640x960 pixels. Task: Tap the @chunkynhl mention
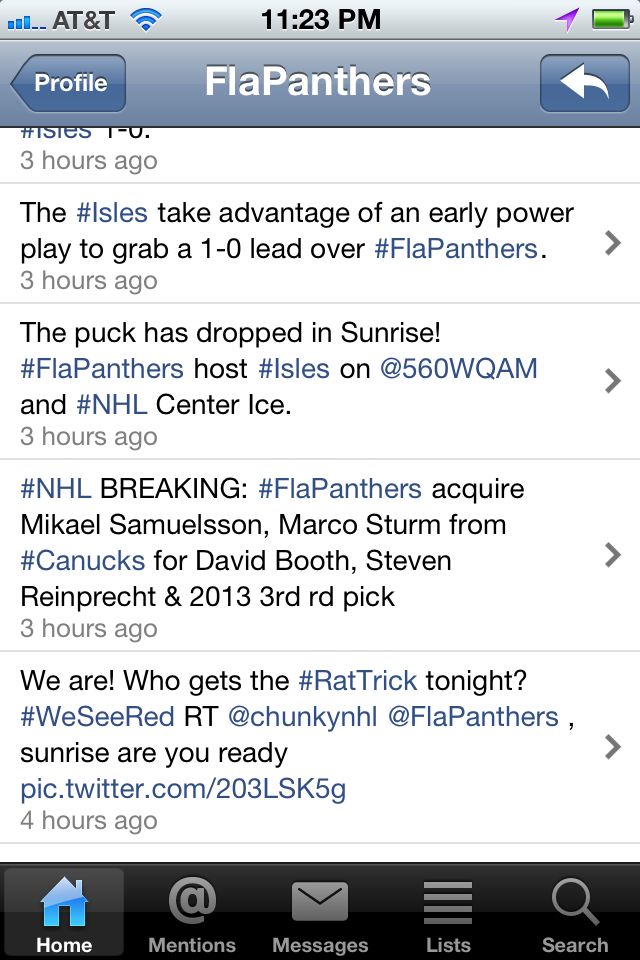coord(294,717)
